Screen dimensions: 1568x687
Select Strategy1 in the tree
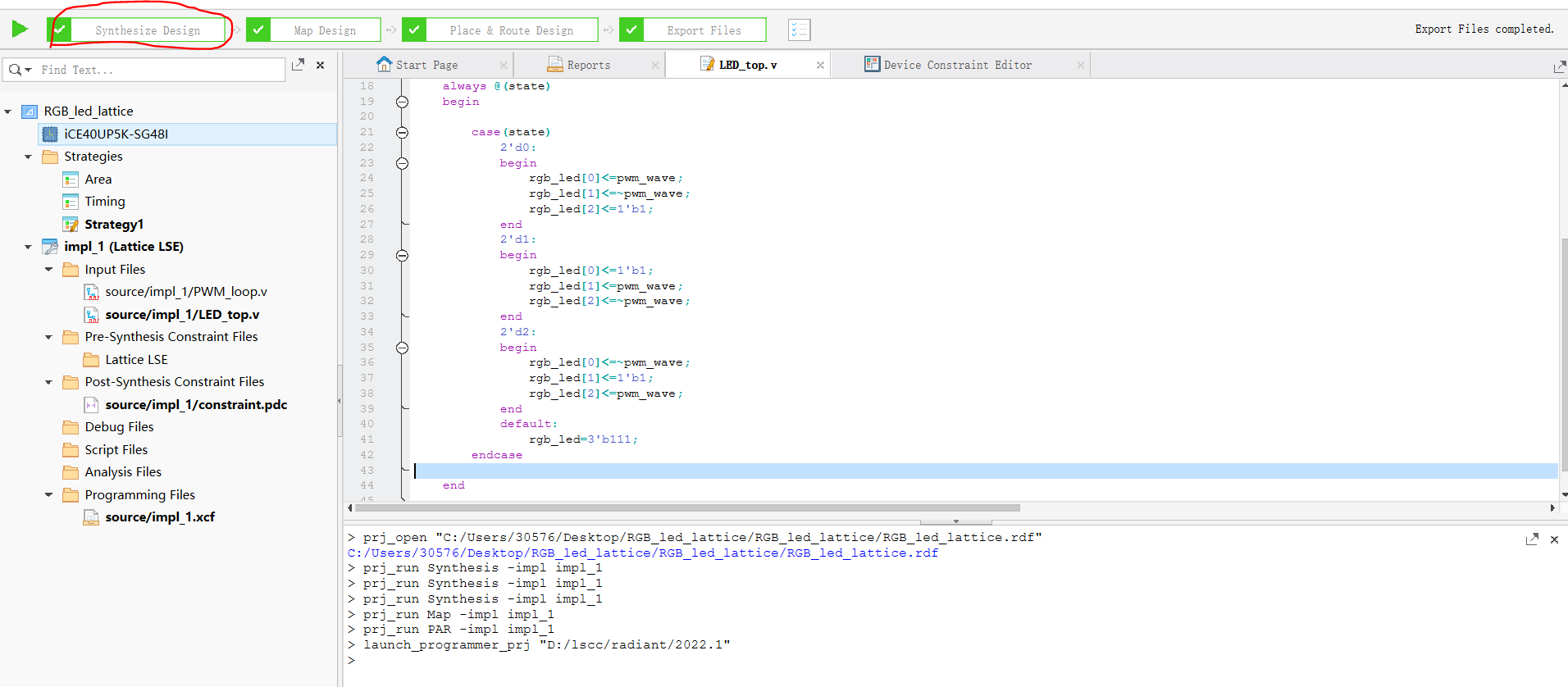pyautogui.click(x=114, y=225)
